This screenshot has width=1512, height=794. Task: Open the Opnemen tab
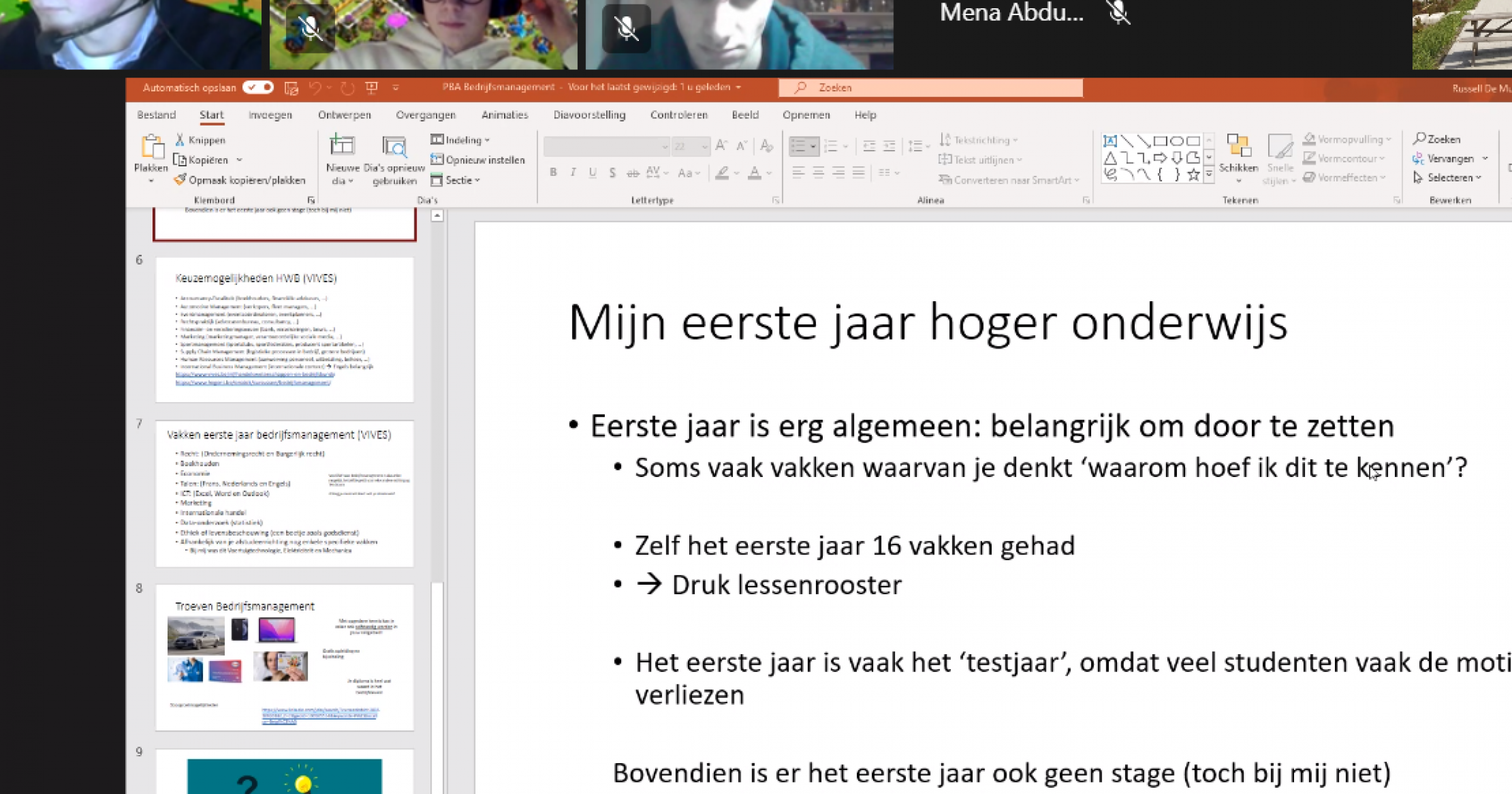point(806,115)
